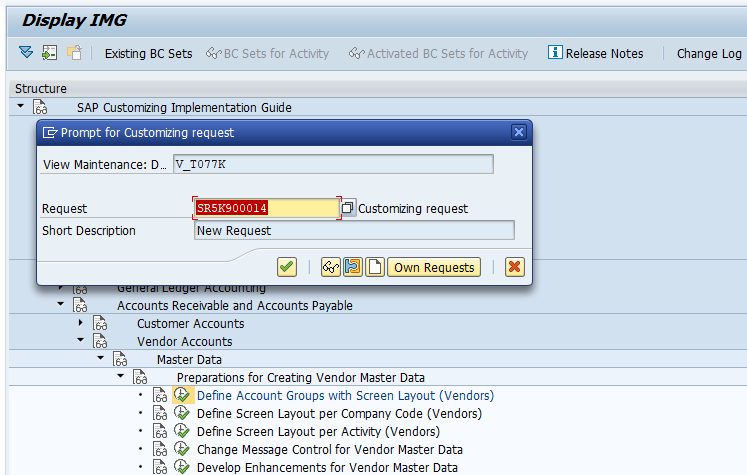The height and width of the screenshot is (475, 747).
Task: Click the View Maintenance field V_T077K
Action: point(333,164)
